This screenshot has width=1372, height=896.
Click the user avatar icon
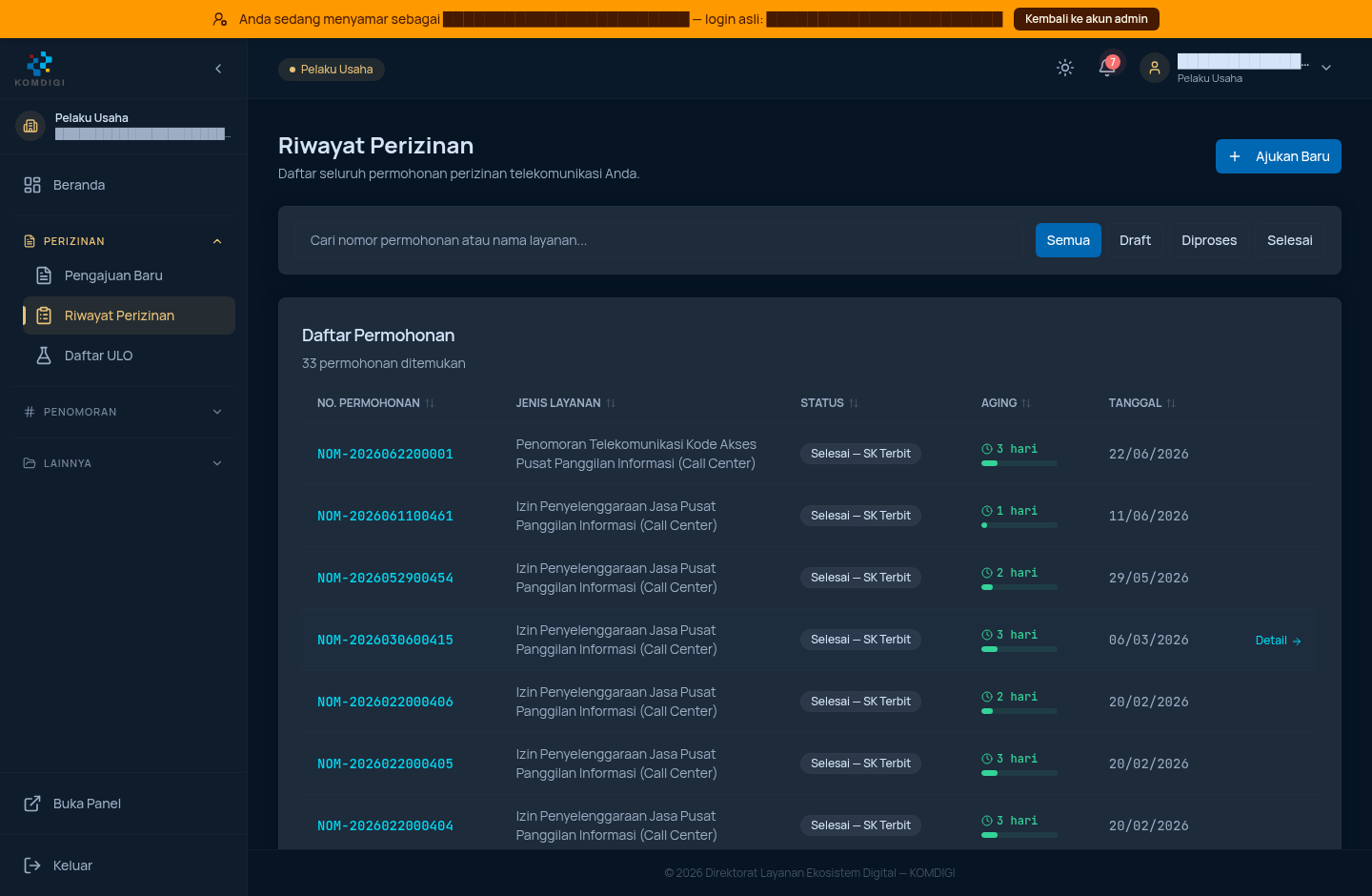coord(1155,68)
